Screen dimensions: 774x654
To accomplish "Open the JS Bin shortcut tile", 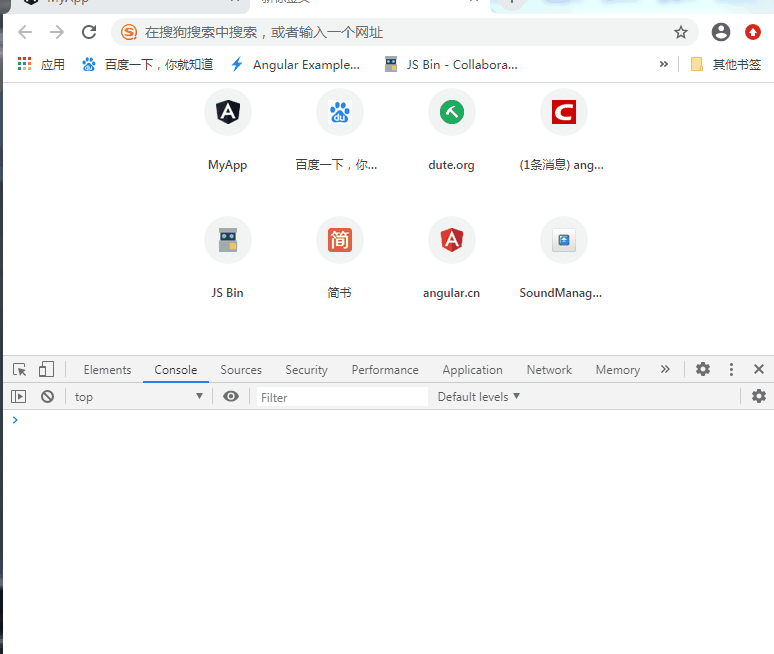I will (228, 240).
